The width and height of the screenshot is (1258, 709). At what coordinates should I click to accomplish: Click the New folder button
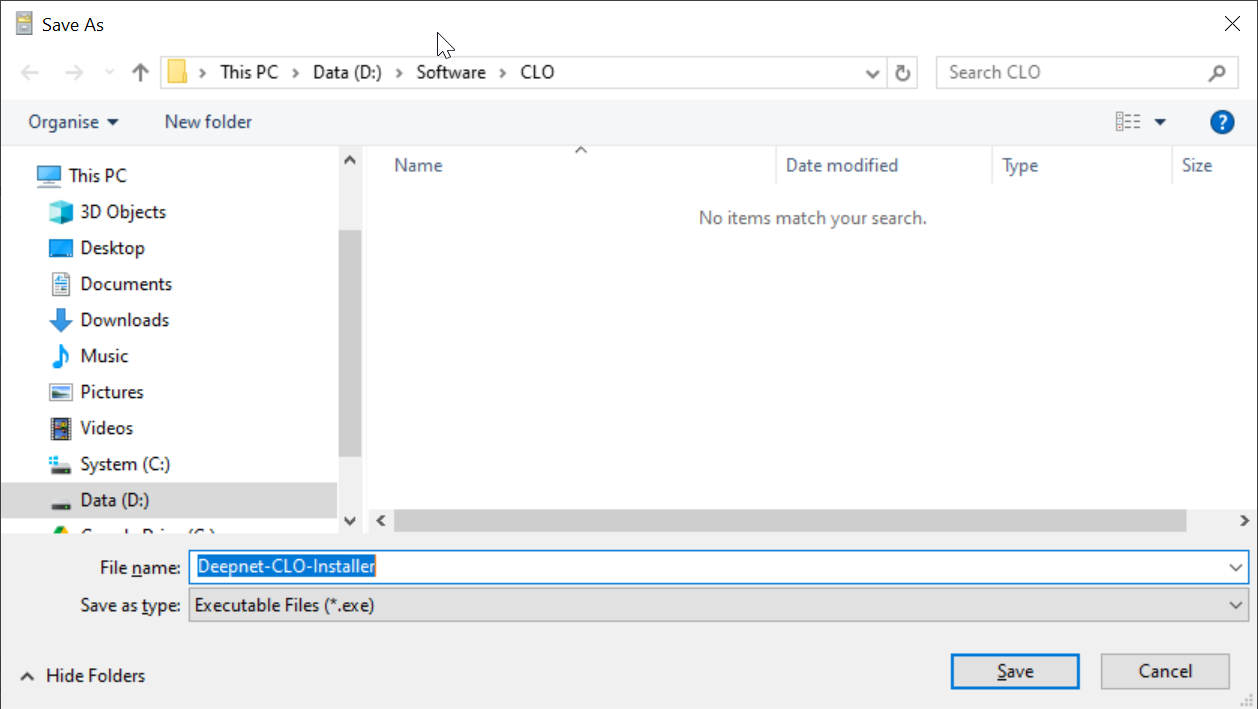click(x=208, y=122)
